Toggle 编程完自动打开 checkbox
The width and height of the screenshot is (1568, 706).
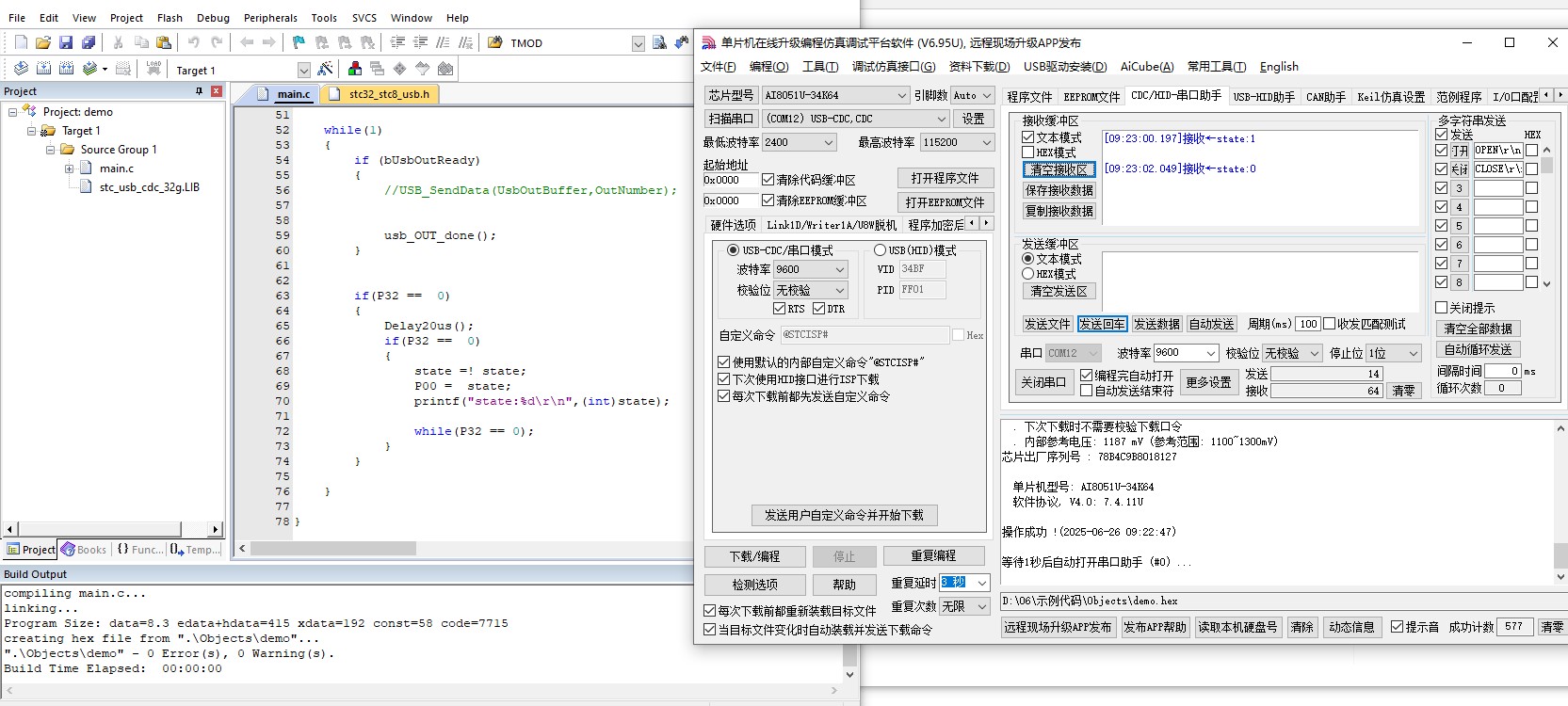[x=1086, y=376]
